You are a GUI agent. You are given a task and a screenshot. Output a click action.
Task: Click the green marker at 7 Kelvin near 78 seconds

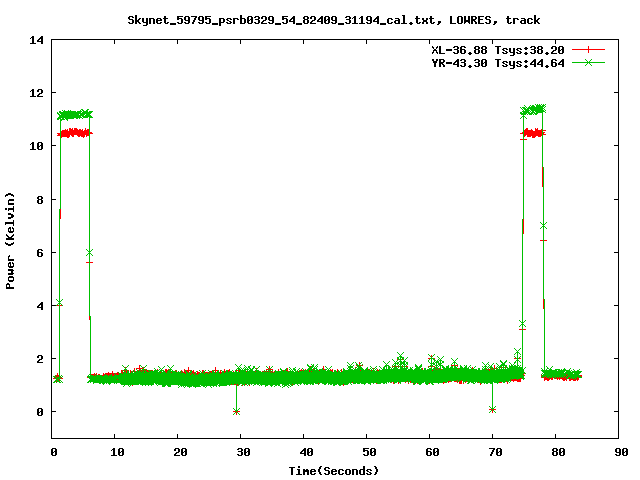click(x=543, y=226)
